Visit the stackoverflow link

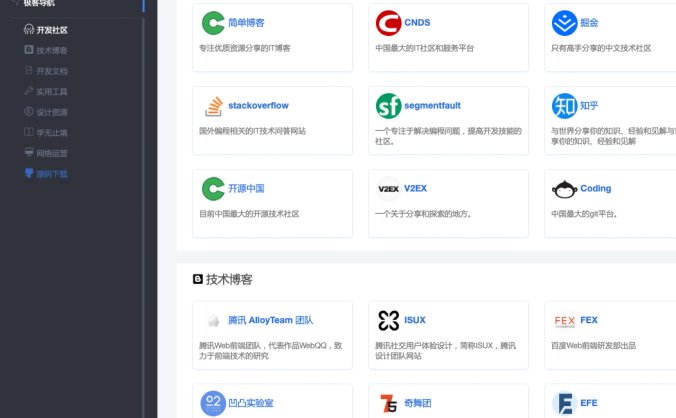[x=258, y=106]
